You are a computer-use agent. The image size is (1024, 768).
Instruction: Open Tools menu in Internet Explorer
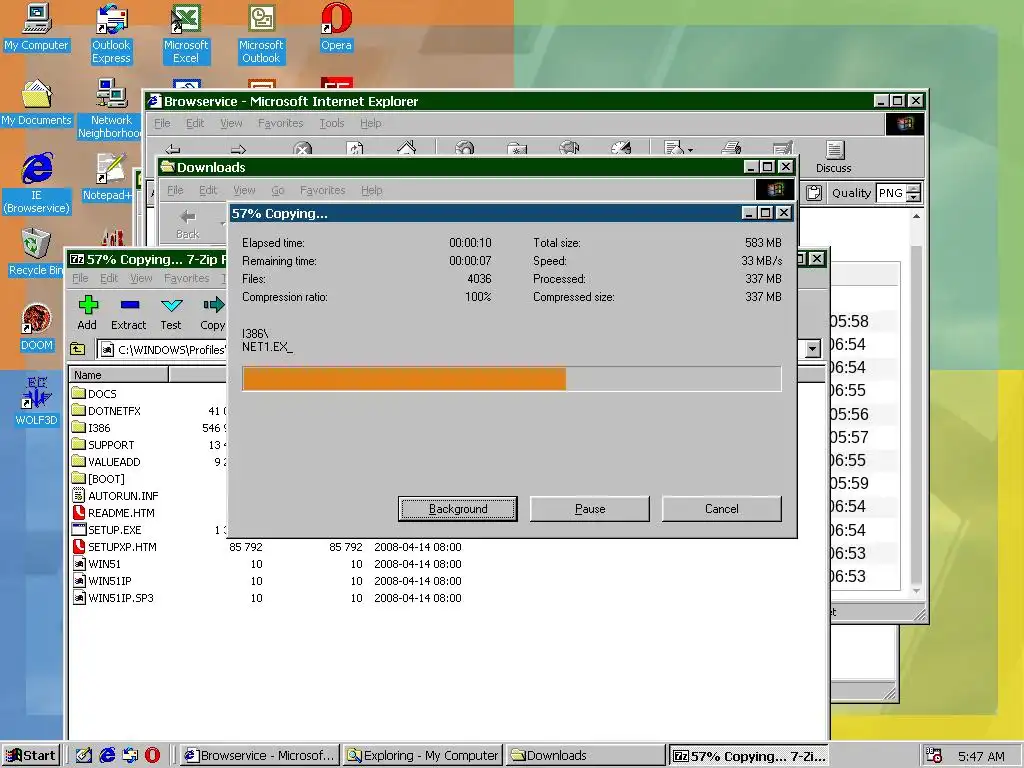pyautogui.click(x=332, y=123)
